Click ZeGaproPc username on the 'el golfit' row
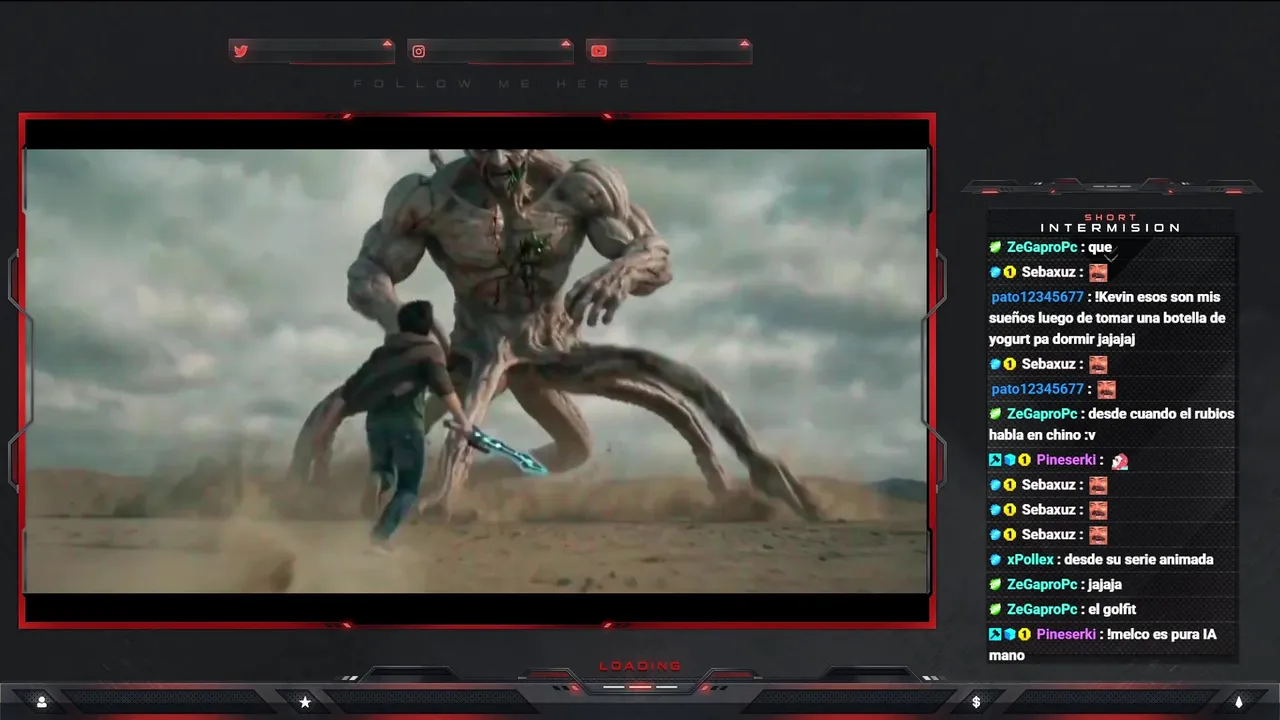 (1042, 609)
